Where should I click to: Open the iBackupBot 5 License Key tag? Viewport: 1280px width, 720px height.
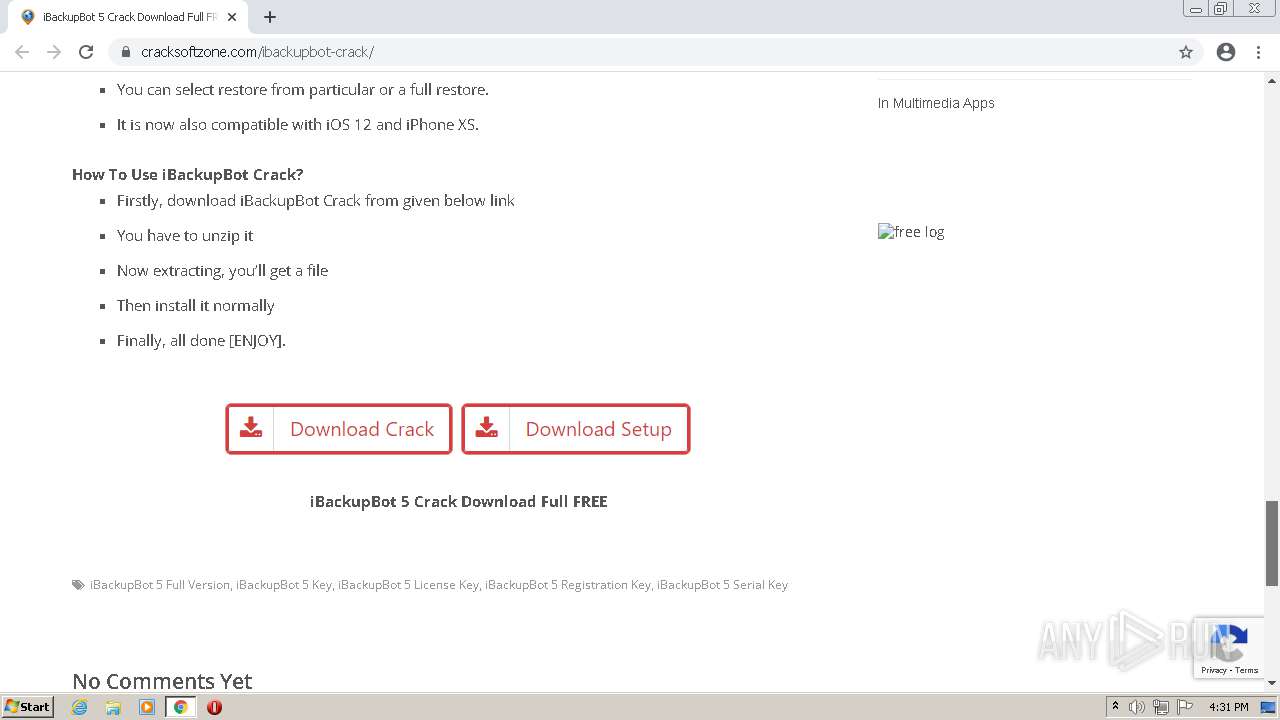408,585
